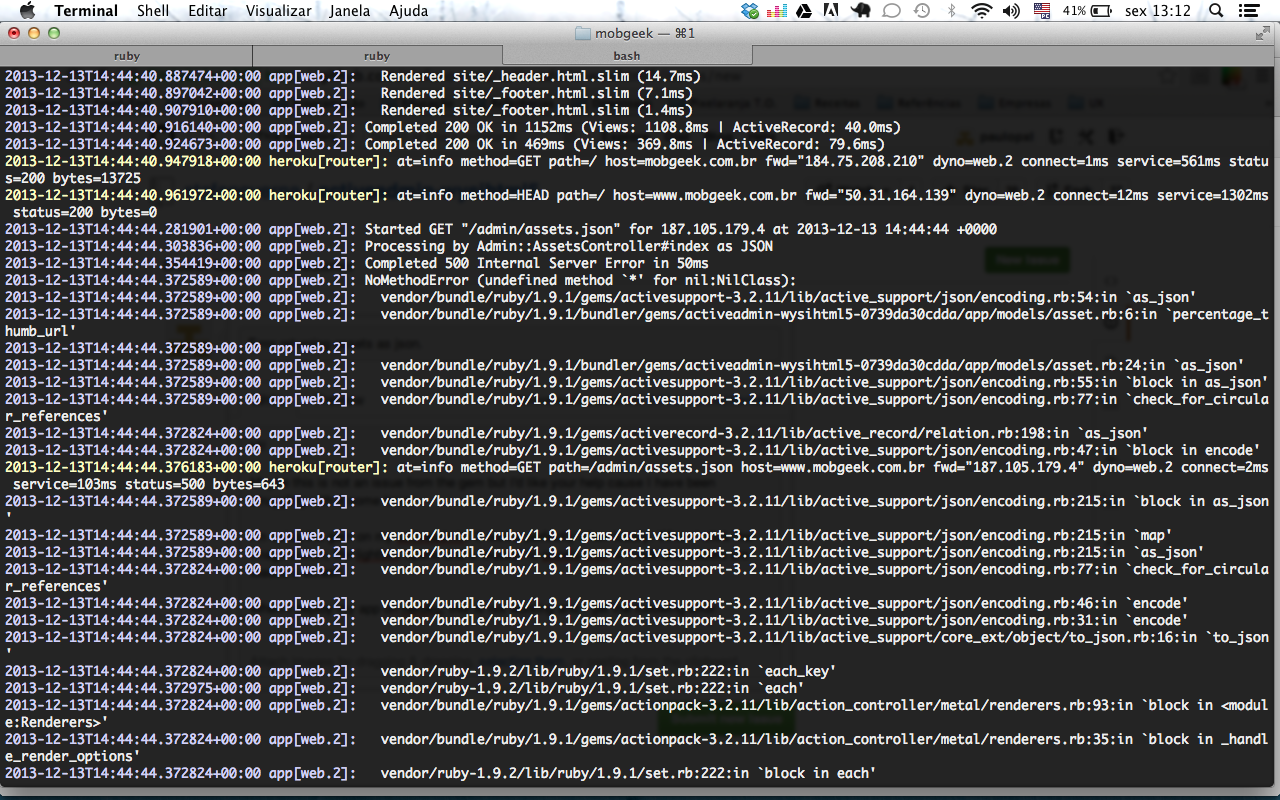This screenshot has width=1280, height=800.
Task: Click the Evernote elephant menu bar icon
Action: click(861, 11)
